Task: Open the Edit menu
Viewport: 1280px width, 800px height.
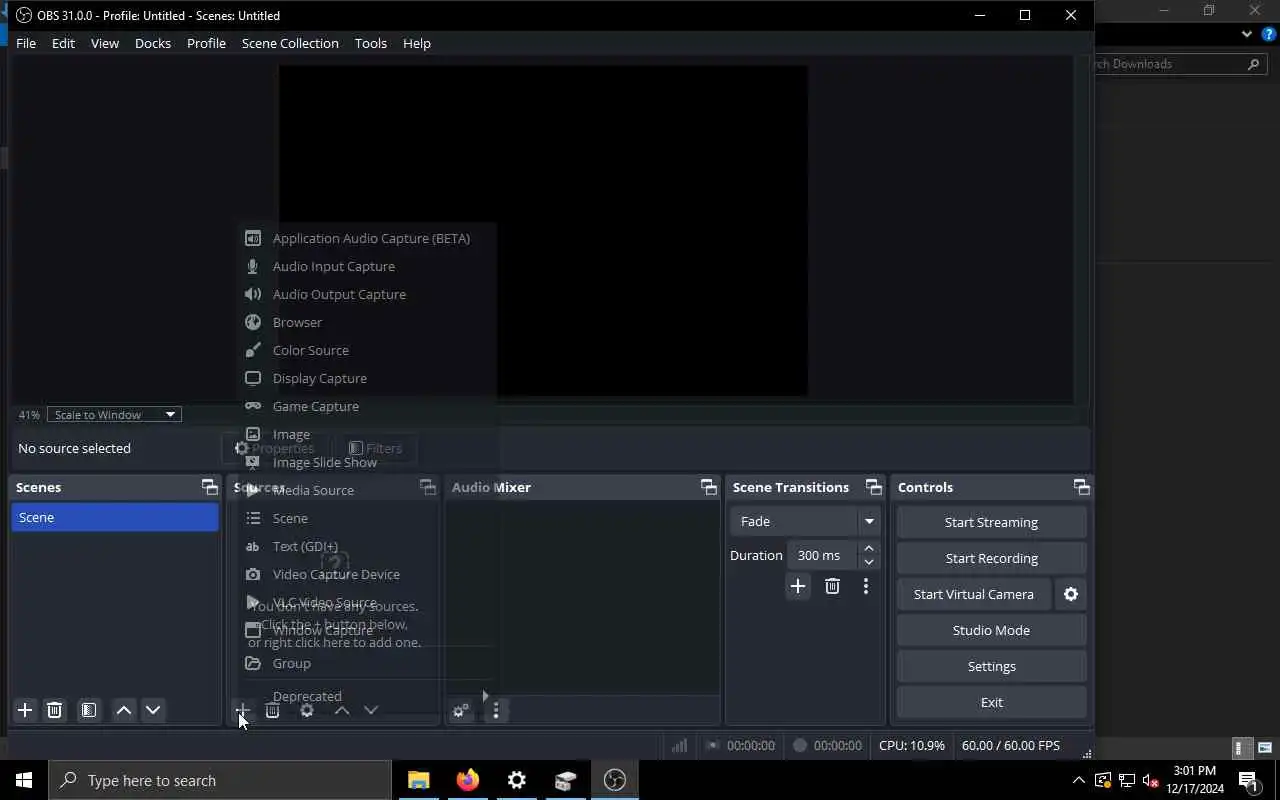Action: 63,43
